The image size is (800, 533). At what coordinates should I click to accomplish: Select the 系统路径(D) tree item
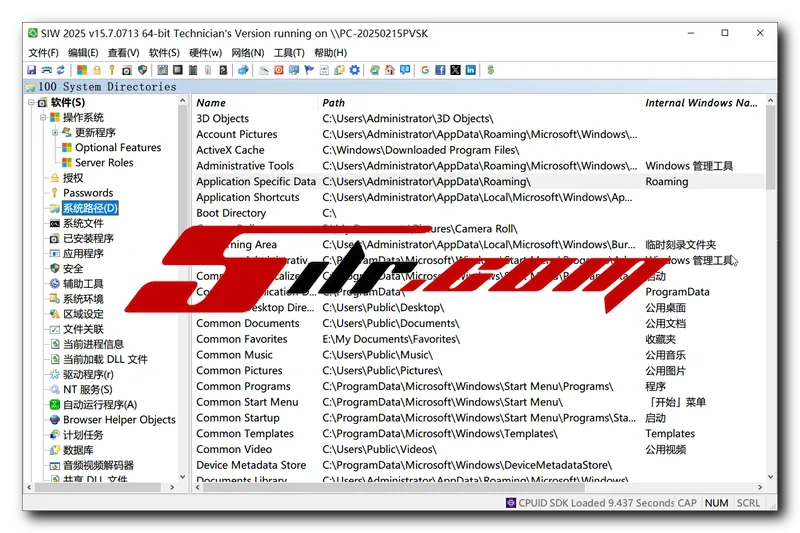click(90, 208)
